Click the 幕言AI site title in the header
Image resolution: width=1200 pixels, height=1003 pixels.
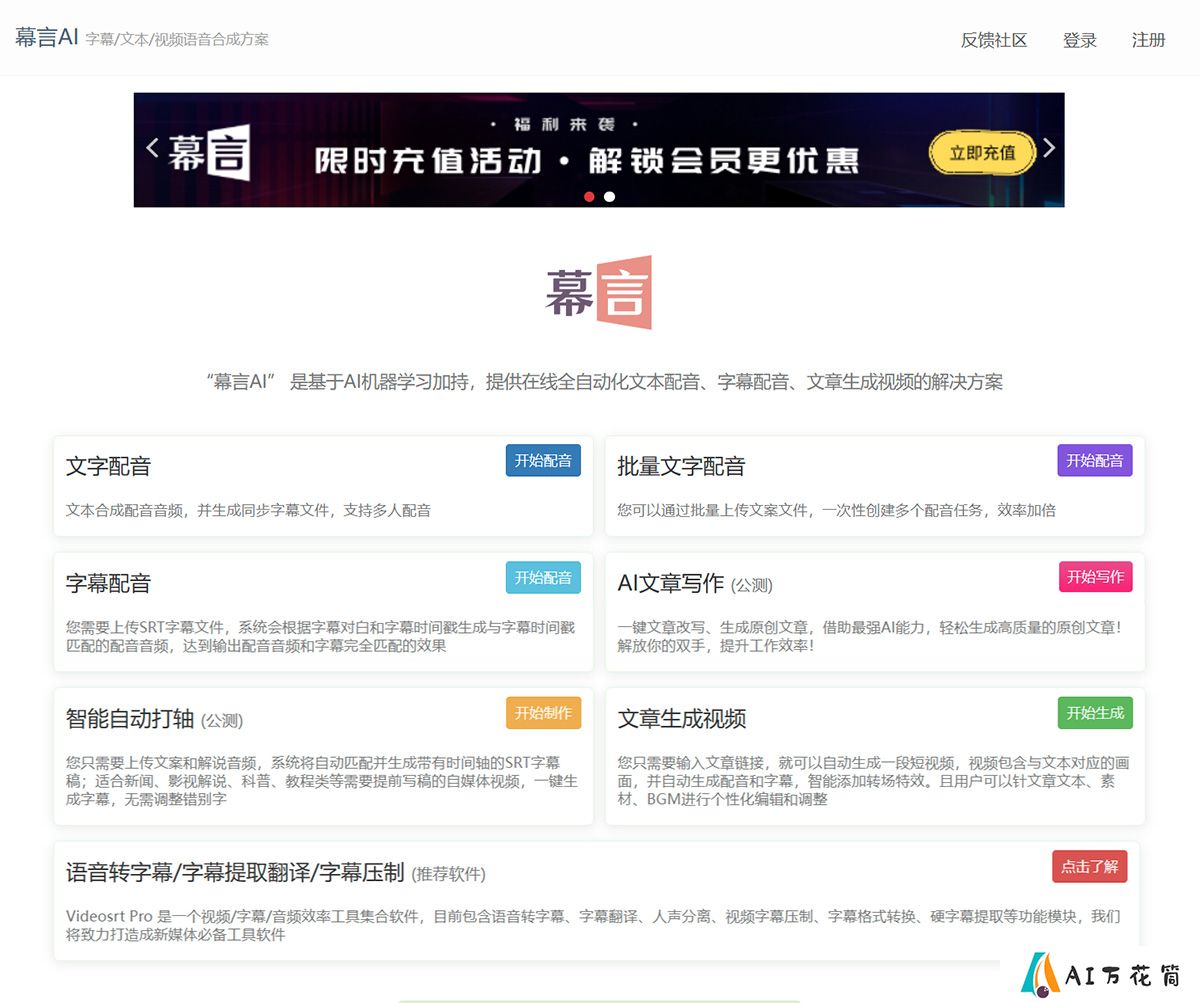46,38
